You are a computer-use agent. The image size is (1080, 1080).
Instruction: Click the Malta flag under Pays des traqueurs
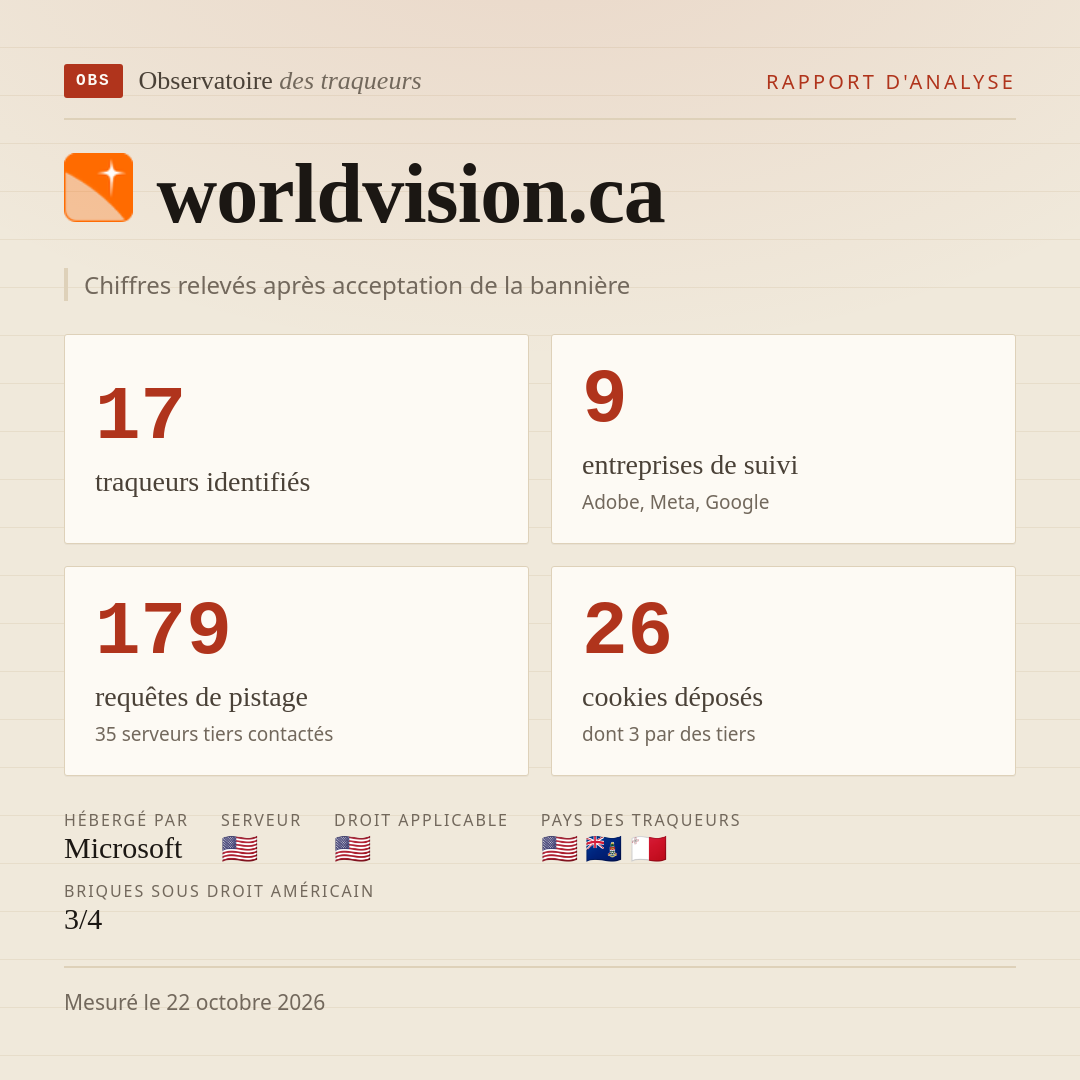pos(648,849)
